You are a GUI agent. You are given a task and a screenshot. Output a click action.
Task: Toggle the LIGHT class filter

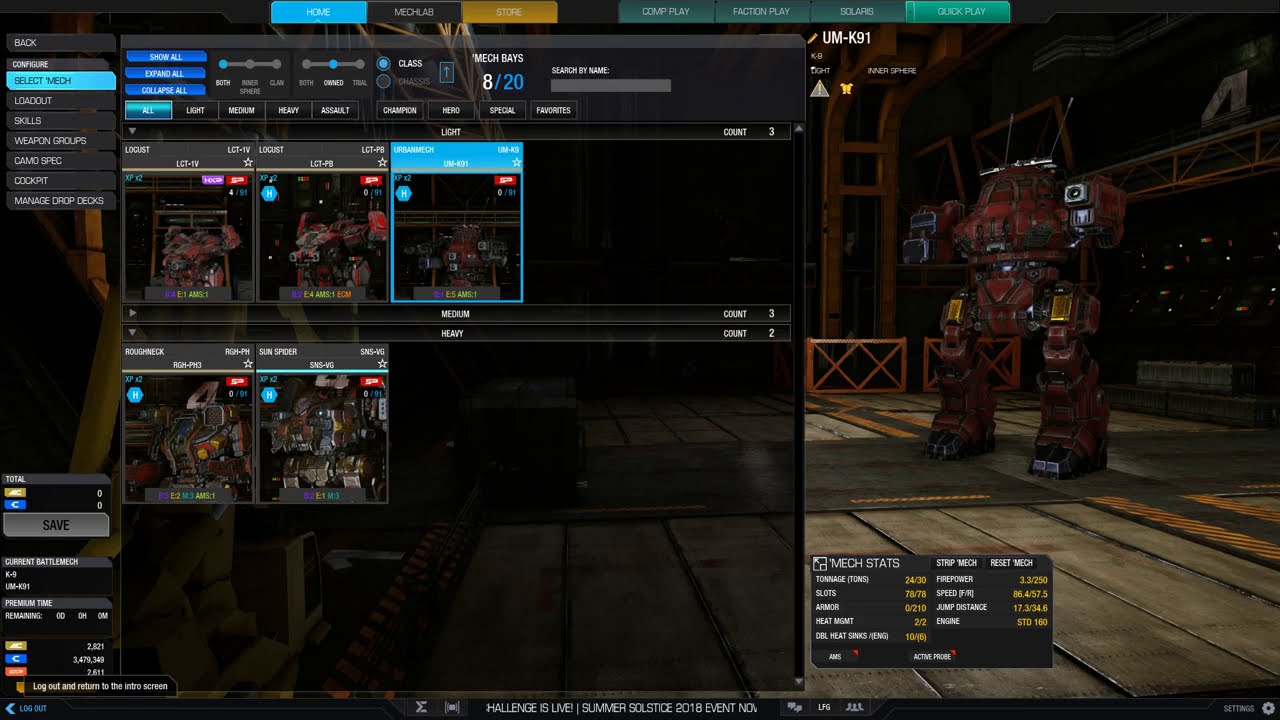point(195,110)
